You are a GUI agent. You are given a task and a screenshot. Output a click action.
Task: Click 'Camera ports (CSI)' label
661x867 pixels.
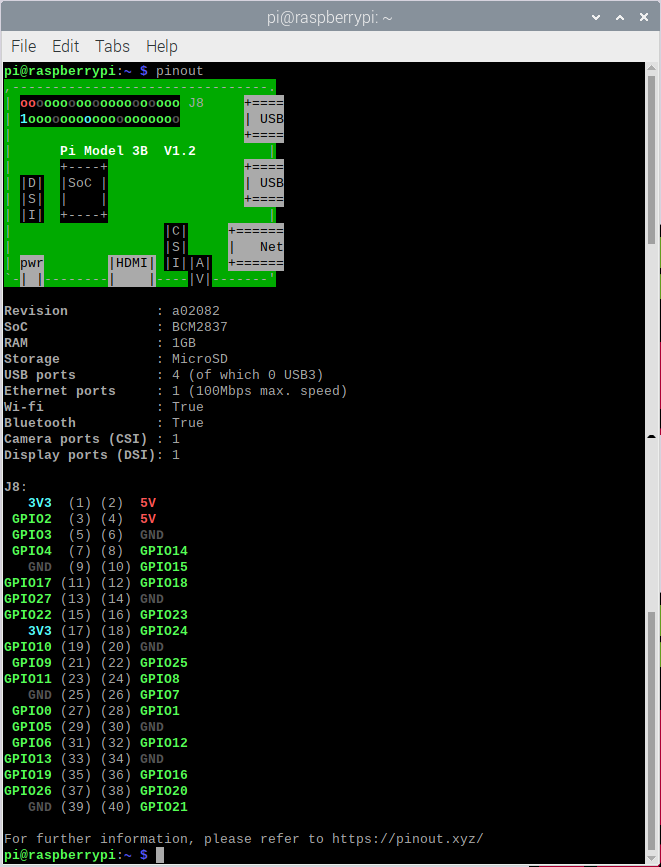pos(76,438)
